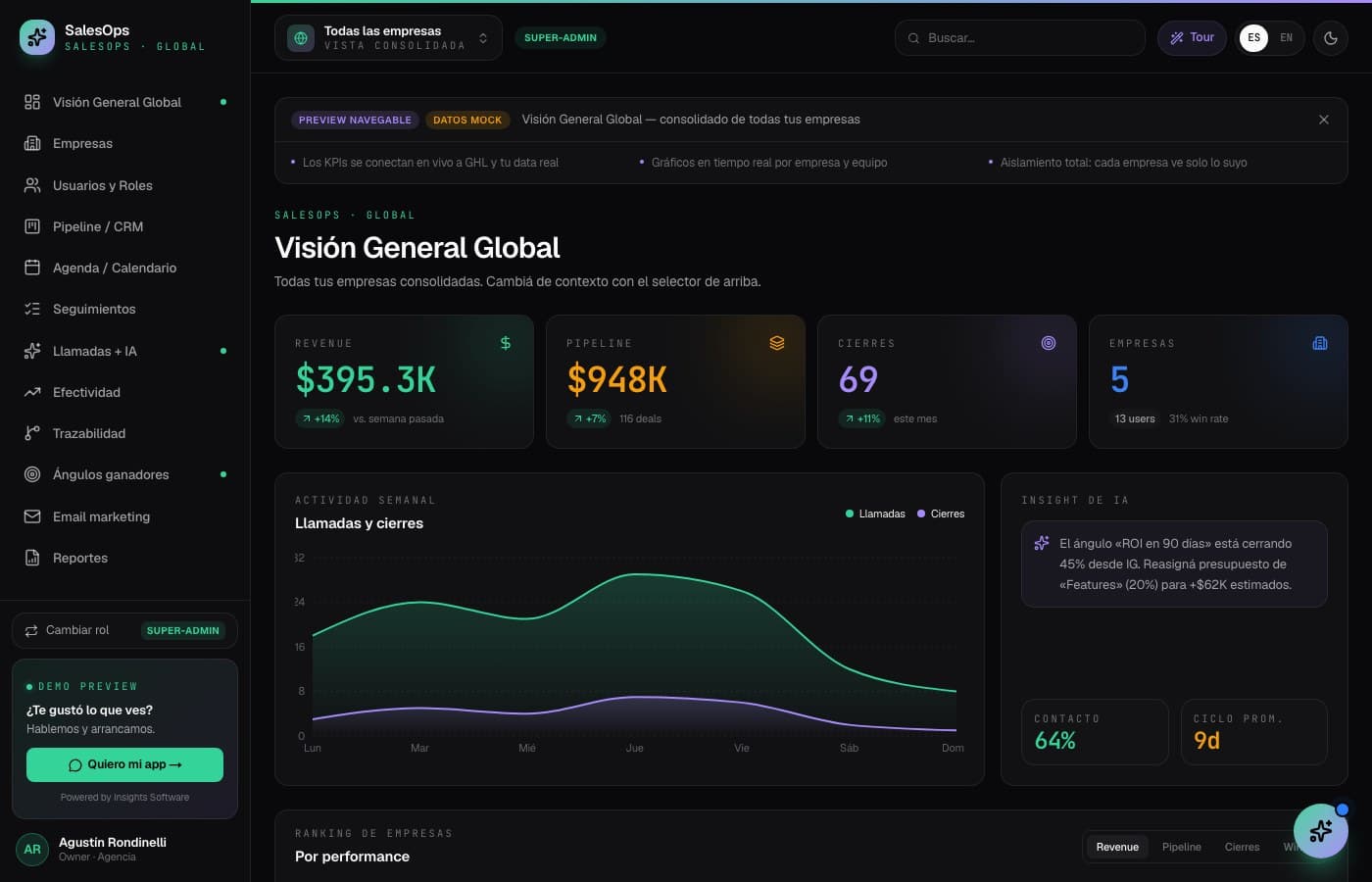
Task: Start the Tour
Action: [x=1192, y=38]
